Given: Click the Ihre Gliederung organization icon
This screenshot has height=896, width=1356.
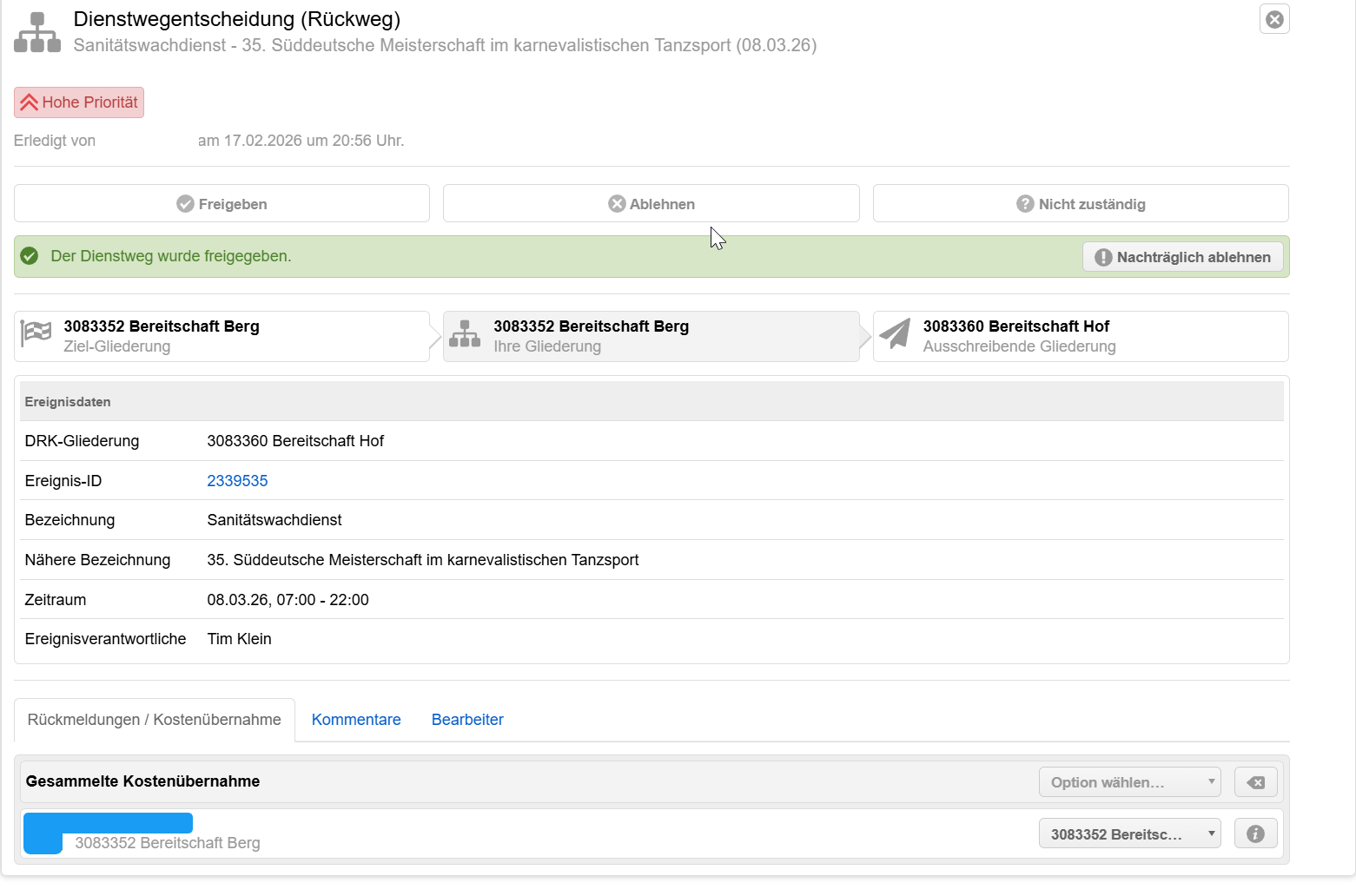Looking at the screenshot, I should (x=465, y=334).
